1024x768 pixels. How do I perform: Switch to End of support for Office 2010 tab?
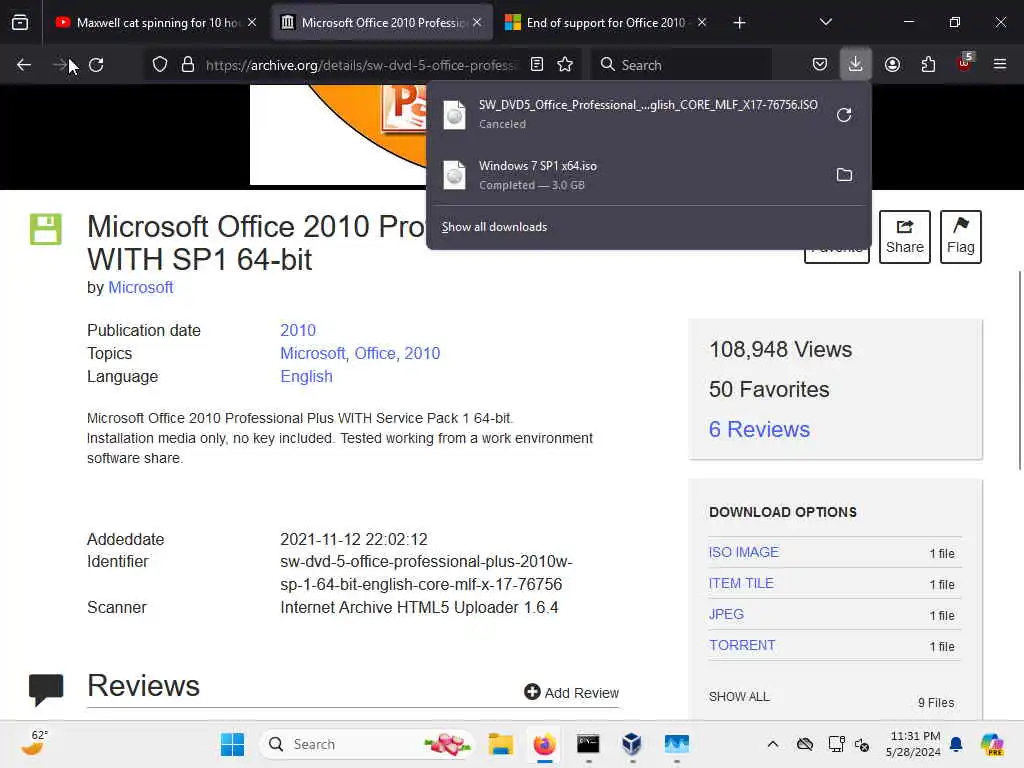(x=606, y=23)
